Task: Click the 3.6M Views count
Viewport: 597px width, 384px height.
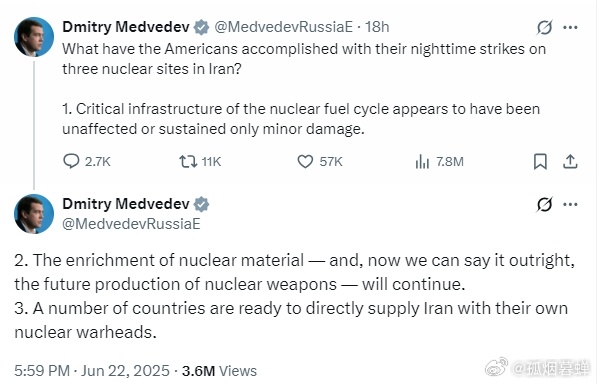Action: click(x=219, y=371)
